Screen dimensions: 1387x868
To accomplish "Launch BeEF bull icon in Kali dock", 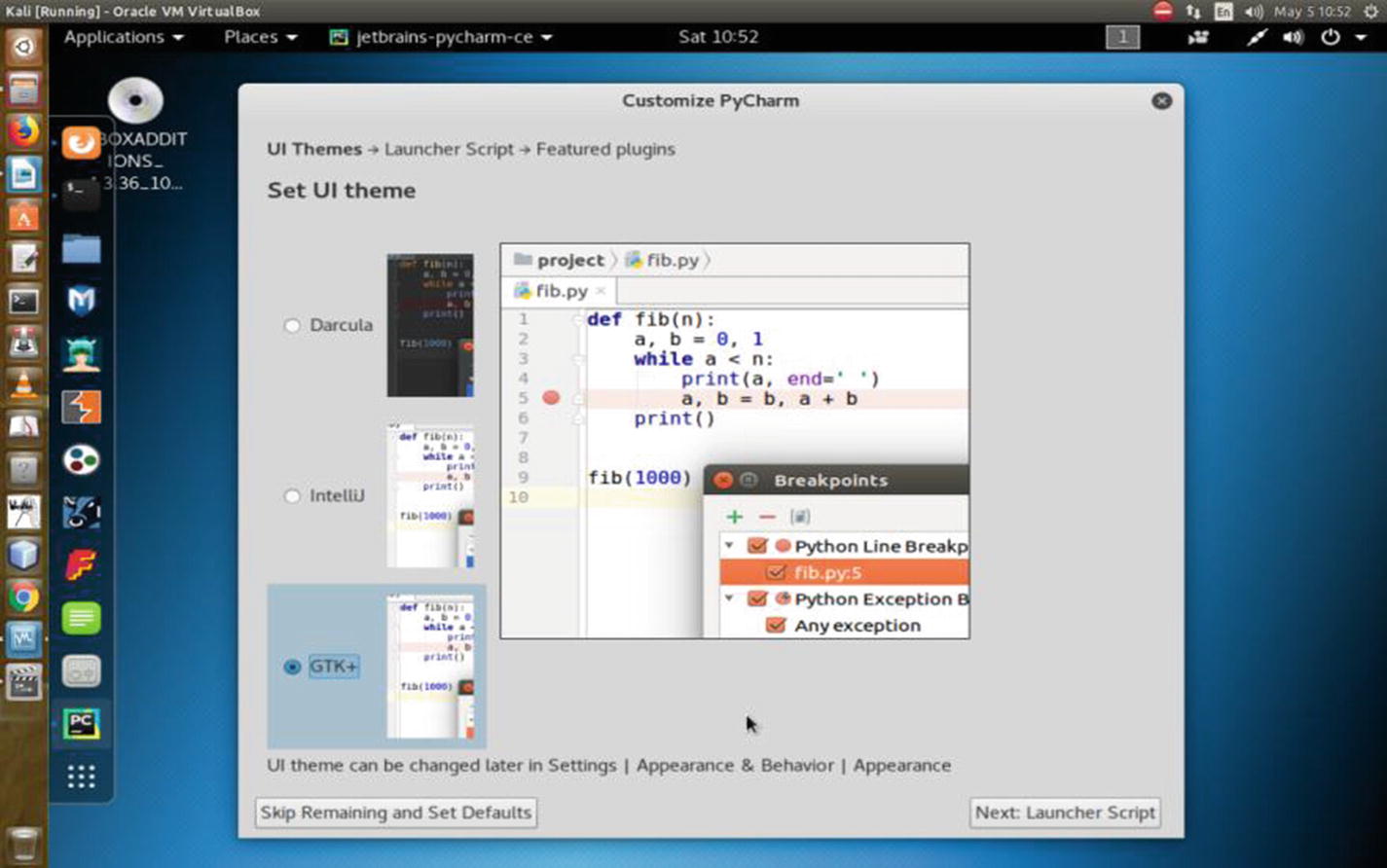I will [81, 512].
